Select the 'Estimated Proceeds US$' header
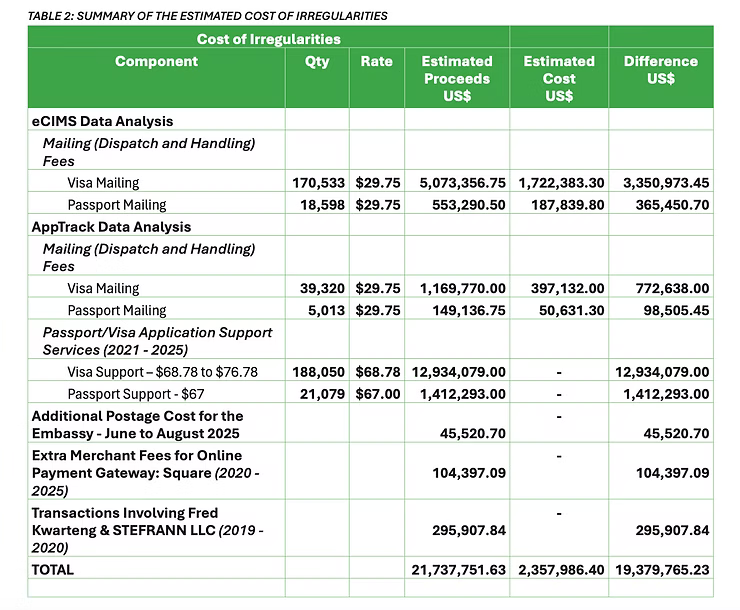 (457, 78)
